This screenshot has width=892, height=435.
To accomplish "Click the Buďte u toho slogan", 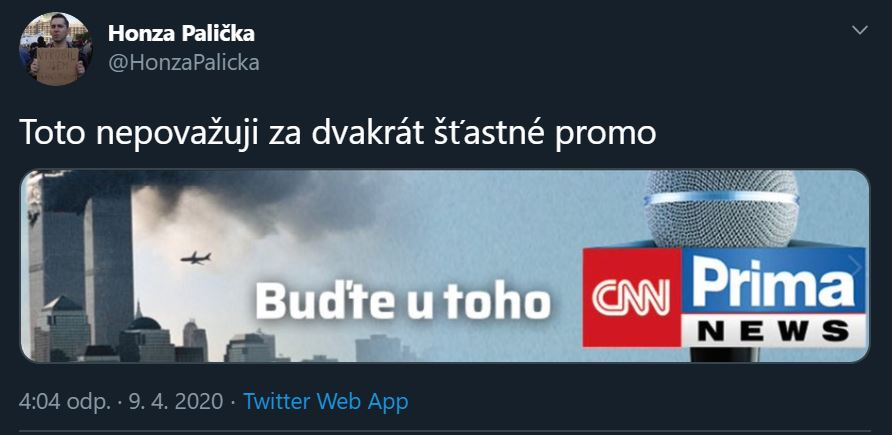I will click(x=402, y=302).
